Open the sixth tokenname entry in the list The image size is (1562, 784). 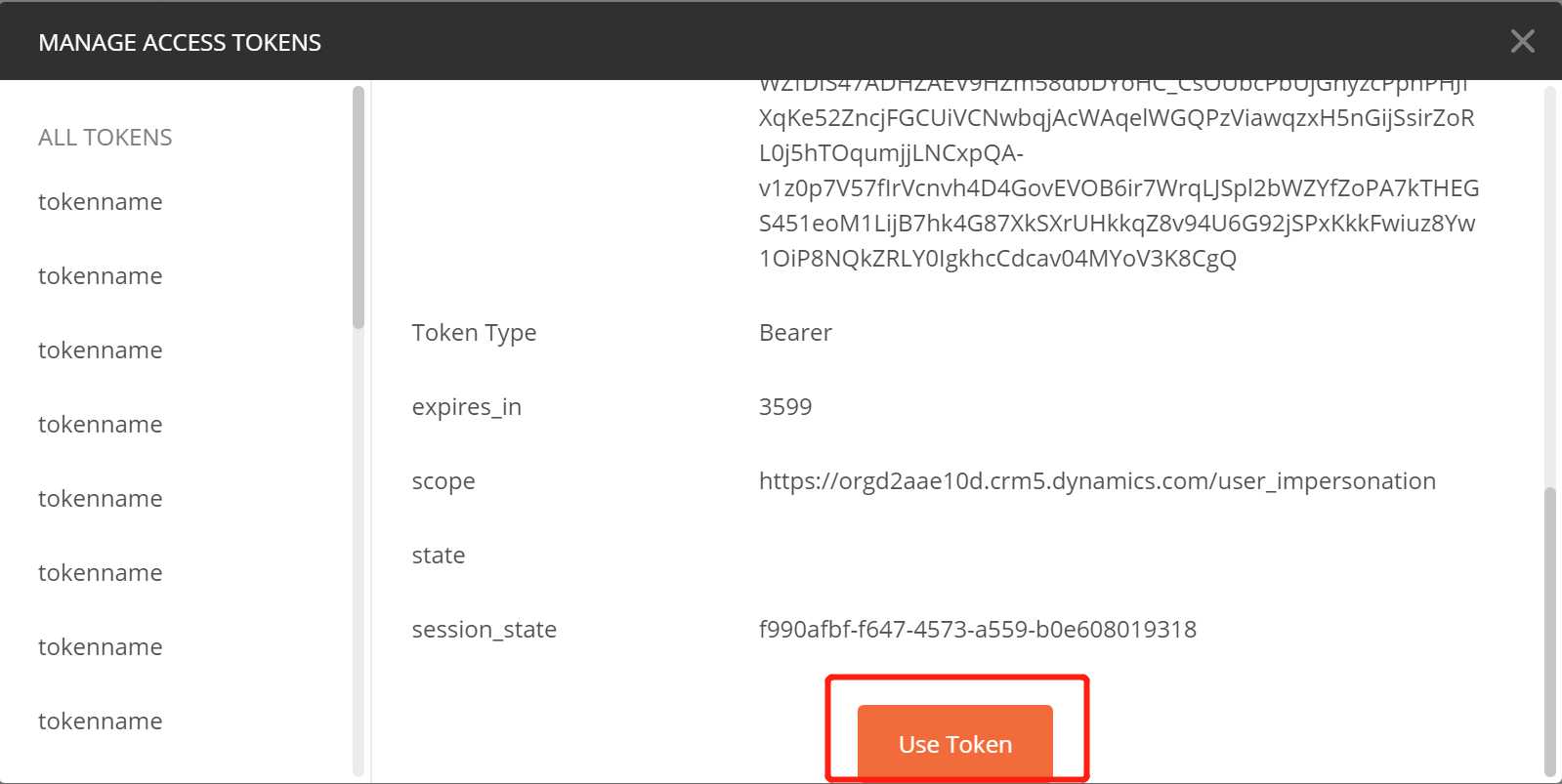click(101, 573)
